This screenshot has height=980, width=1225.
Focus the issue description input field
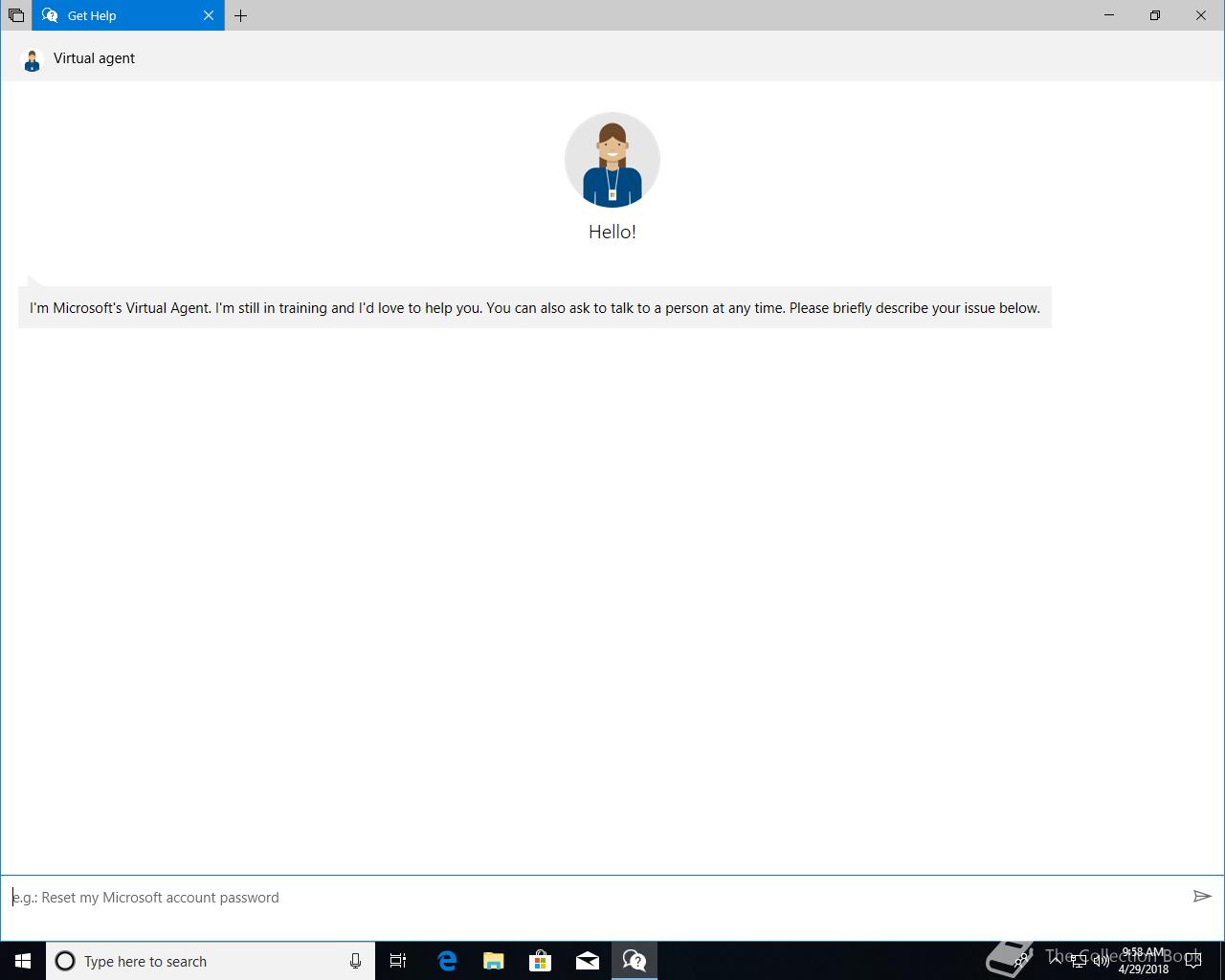point(593,897)
